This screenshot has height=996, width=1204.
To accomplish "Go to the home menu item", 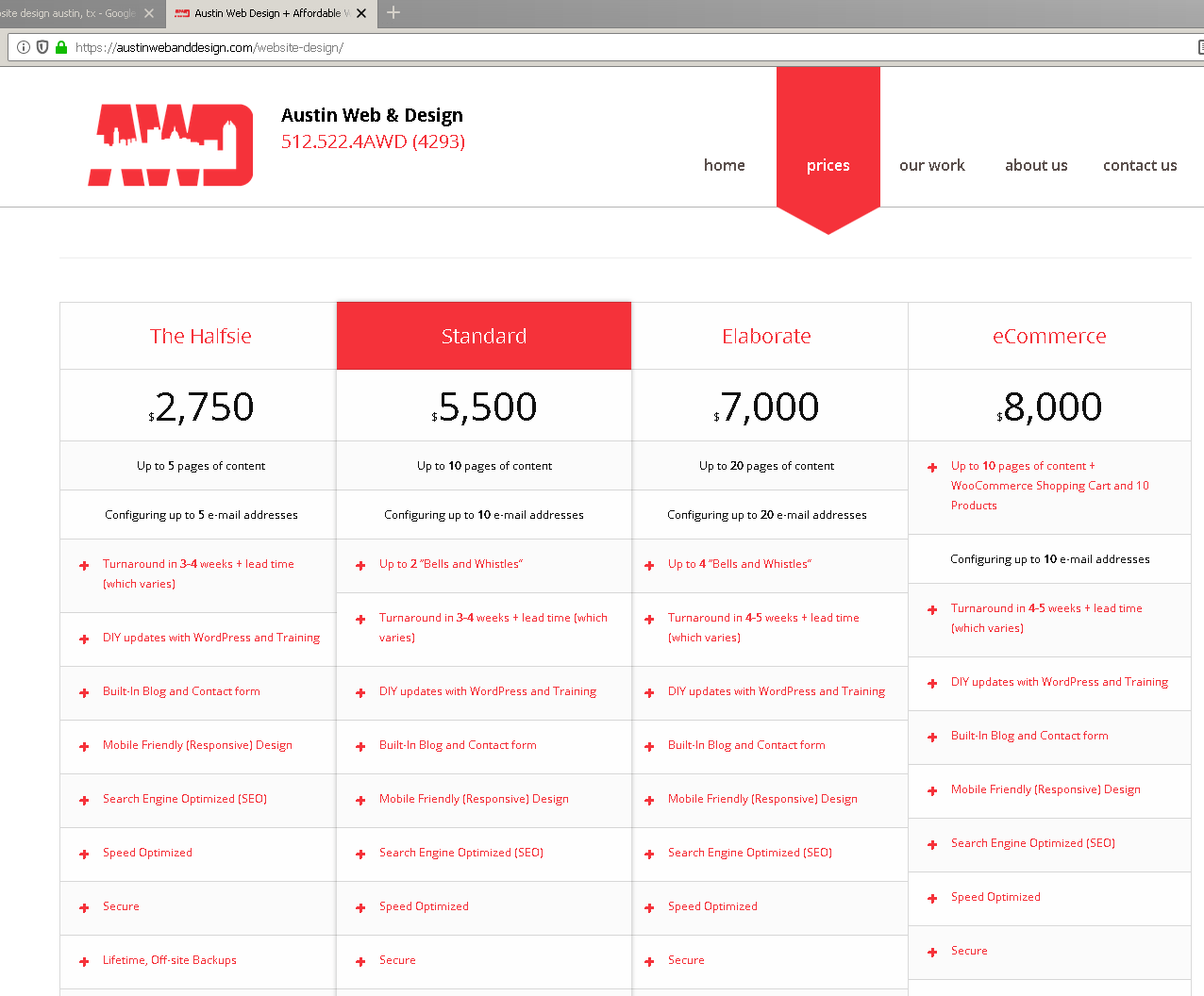I will pyautogui.click(x=725, y=165).
